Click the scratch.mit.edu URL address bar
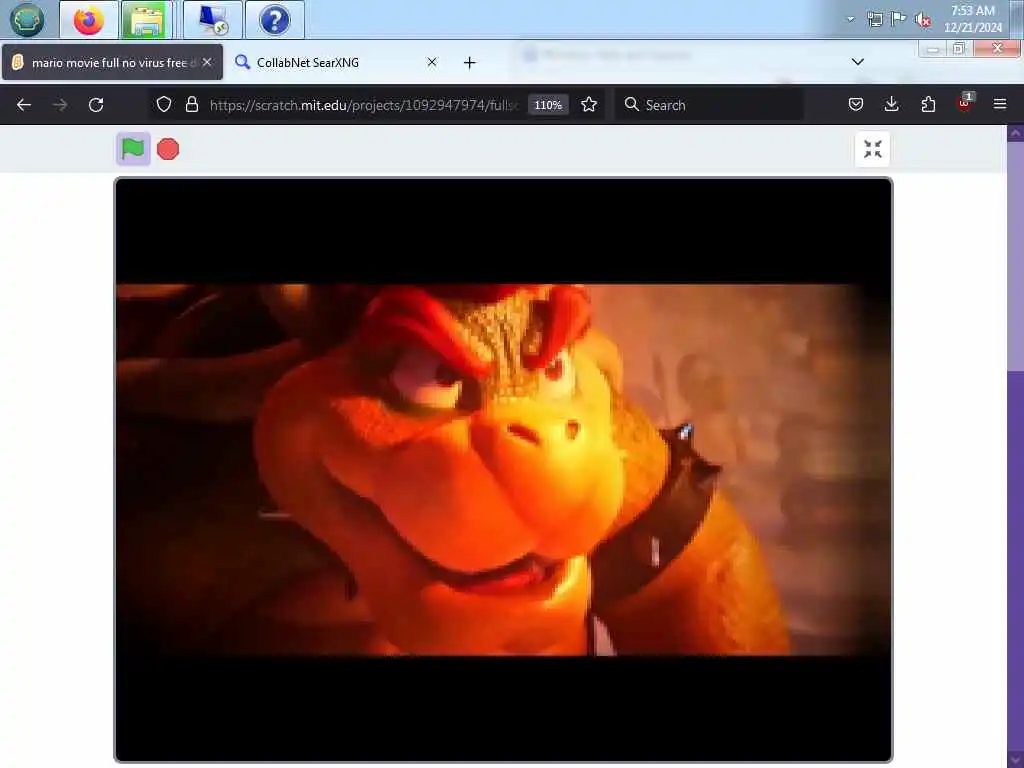 [x=363, y=104]
